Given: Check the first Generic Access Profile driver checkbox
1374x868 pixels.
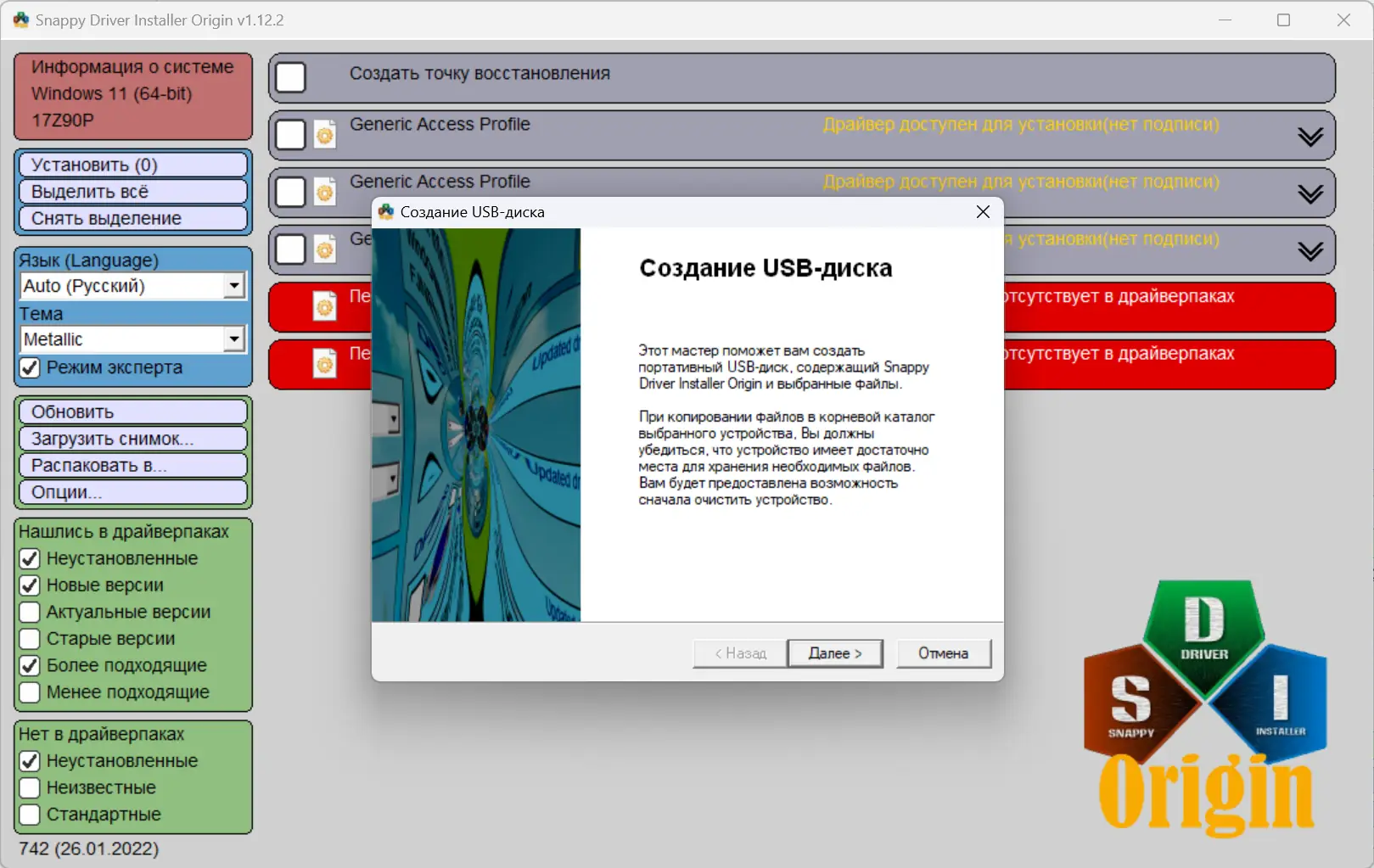Looking at the screenshot, I should click(x=289, y=134).
